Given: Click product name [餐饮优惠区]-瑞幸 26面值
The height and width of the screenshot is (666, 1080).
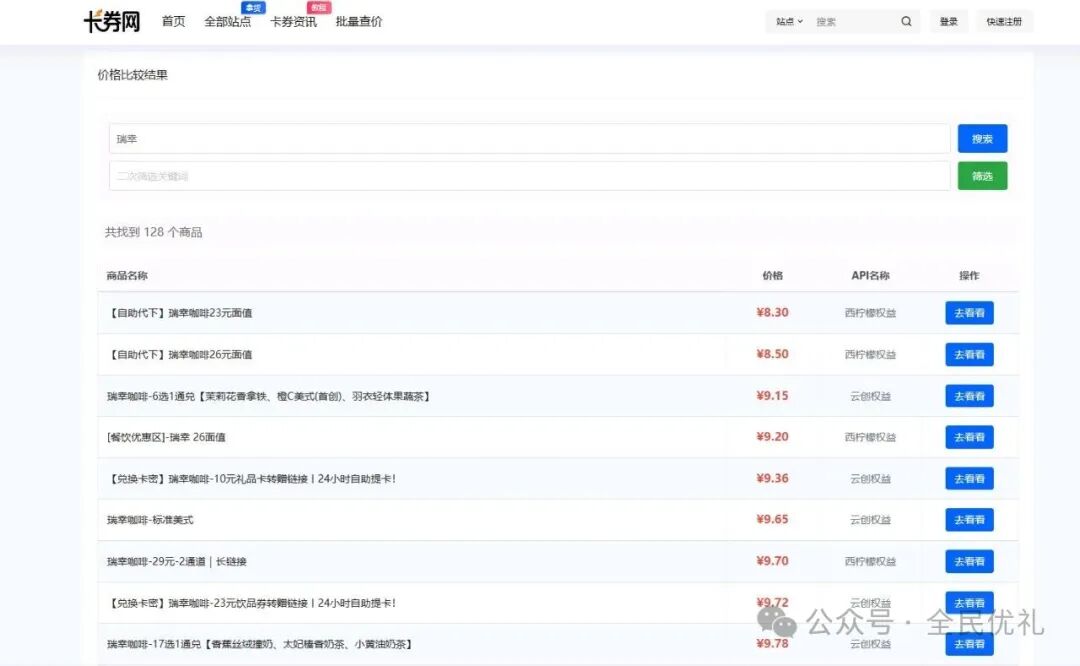Looking at the screenshot, I should (166, 437).
